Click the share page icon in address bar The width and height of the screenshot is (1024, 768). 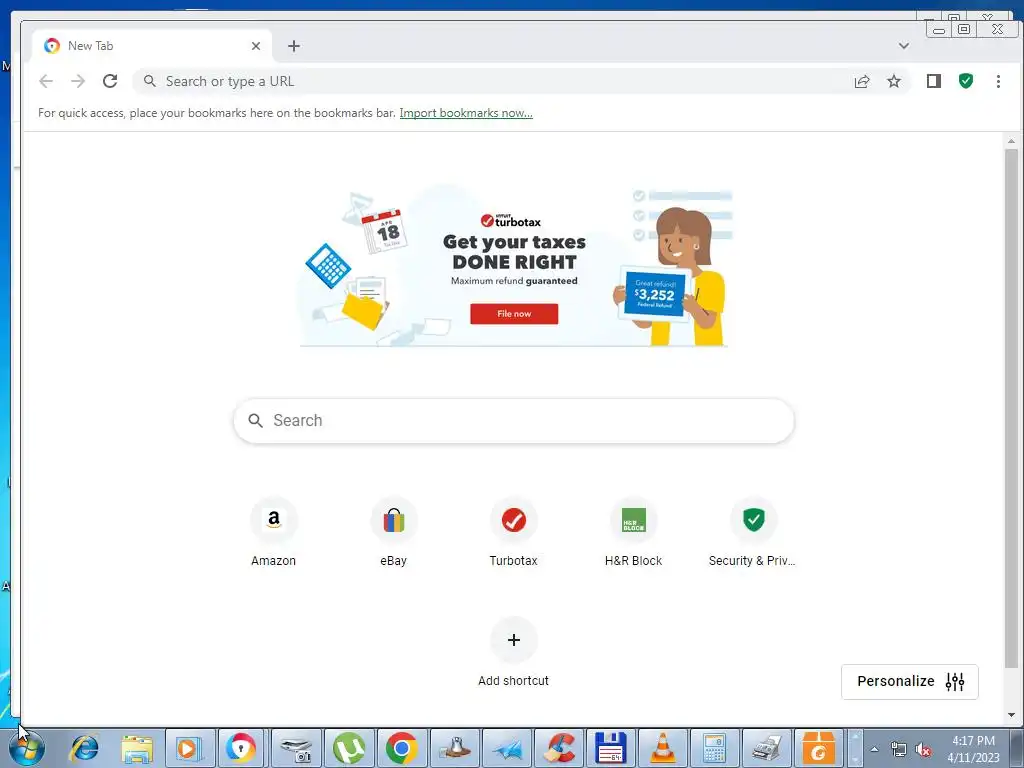pyautogui.click(x=862, y=81)
